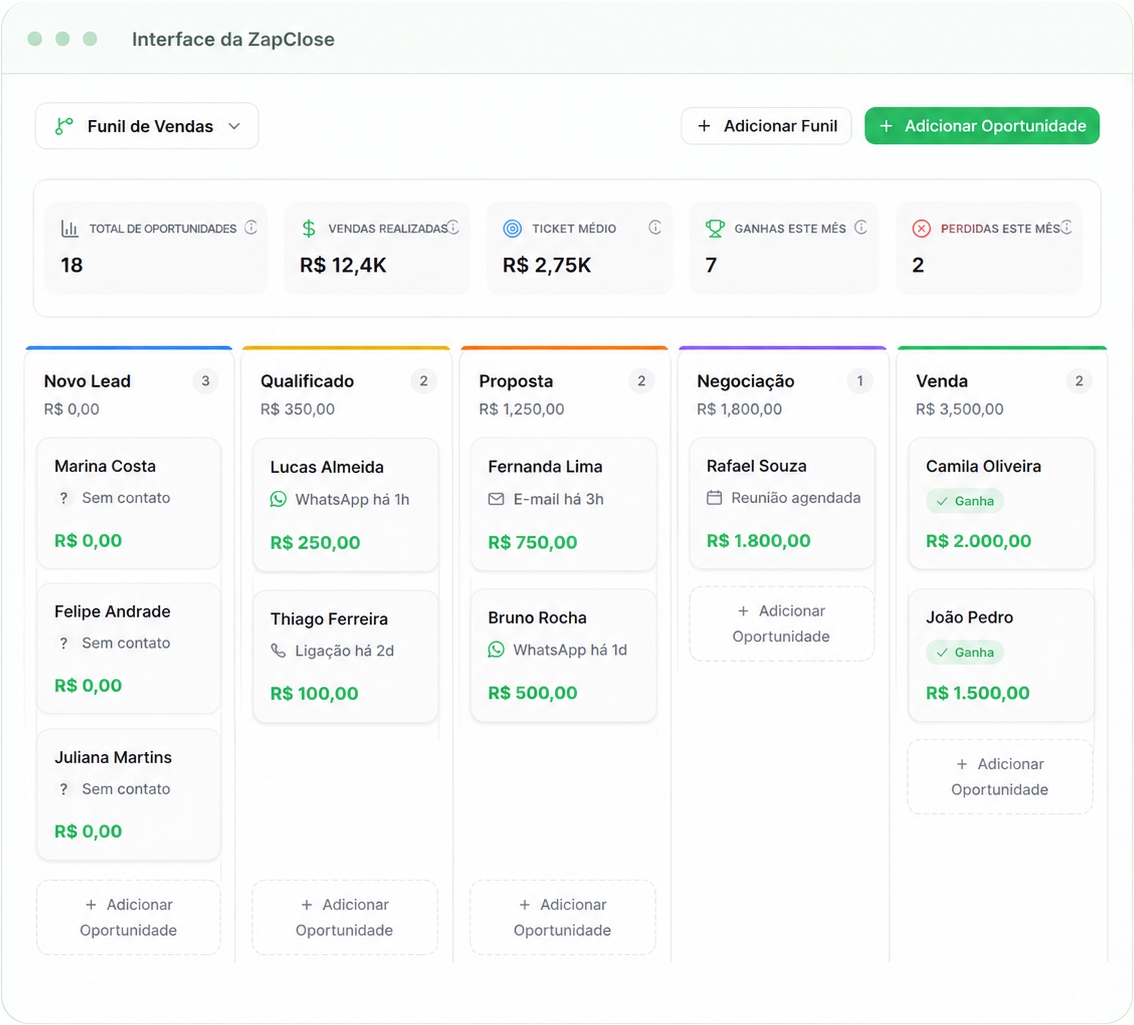Click the phone icon on Thiago Ferreira's card

click(278, 650)
